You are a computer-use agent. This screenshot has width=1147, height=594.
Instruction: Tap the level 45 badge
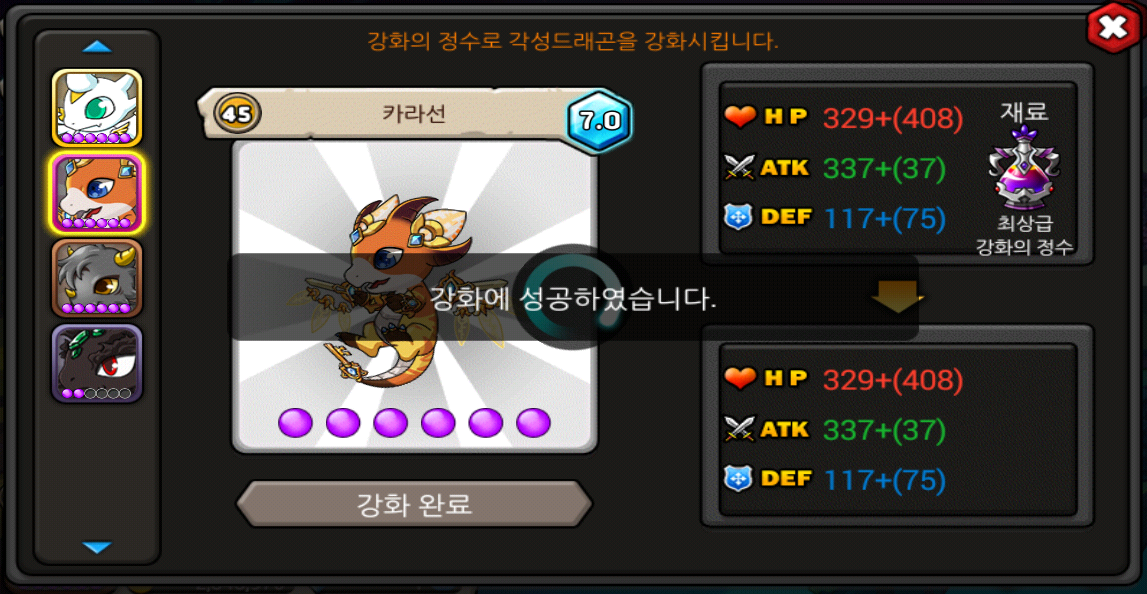click(x=238, y=113)
